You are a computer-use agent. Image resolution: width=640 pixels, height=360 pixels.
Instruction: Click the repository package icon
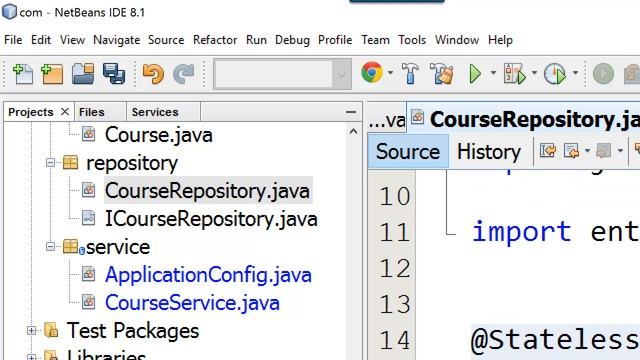71,162
